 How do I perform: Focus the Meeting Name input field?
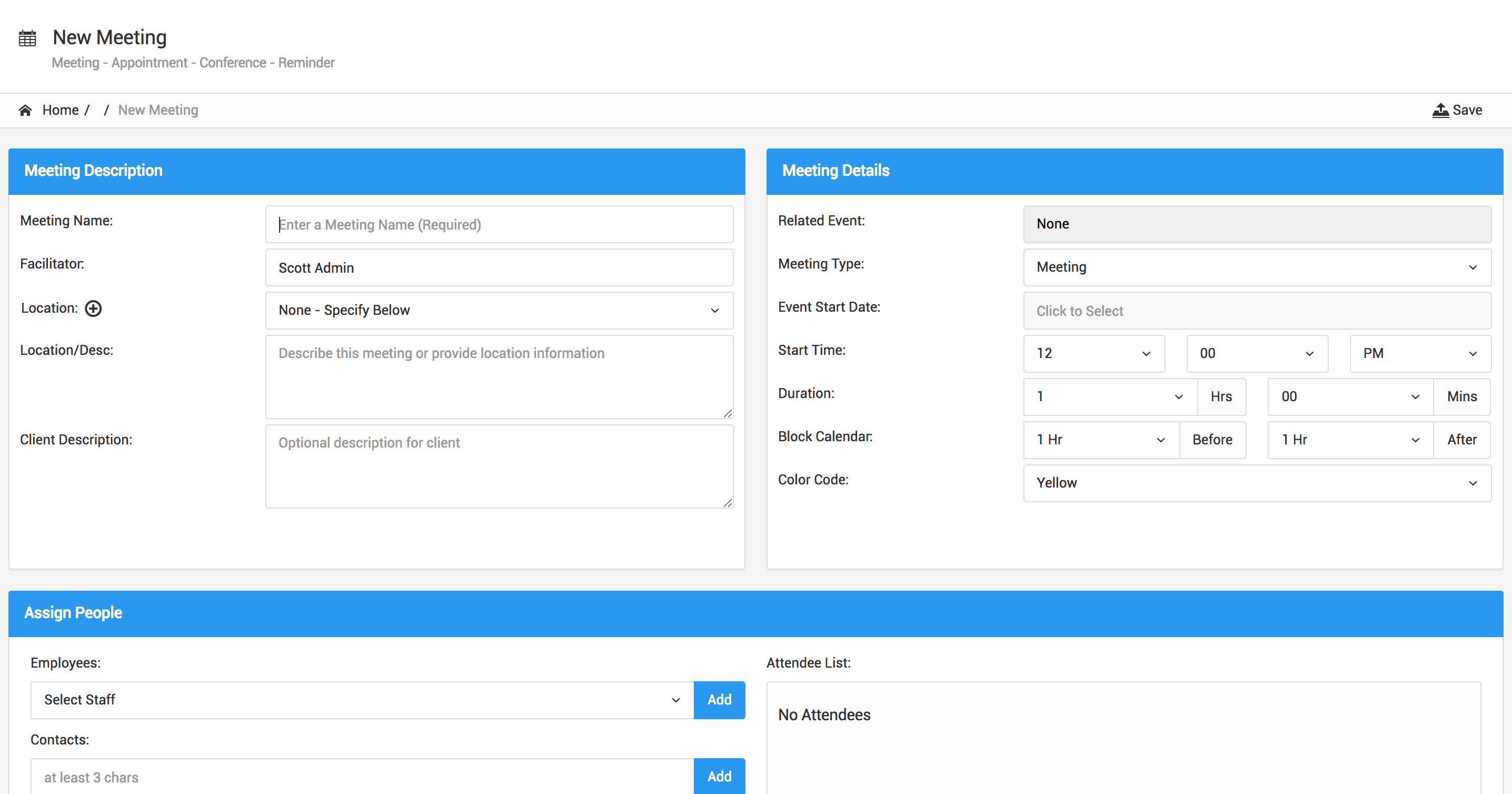499,224
